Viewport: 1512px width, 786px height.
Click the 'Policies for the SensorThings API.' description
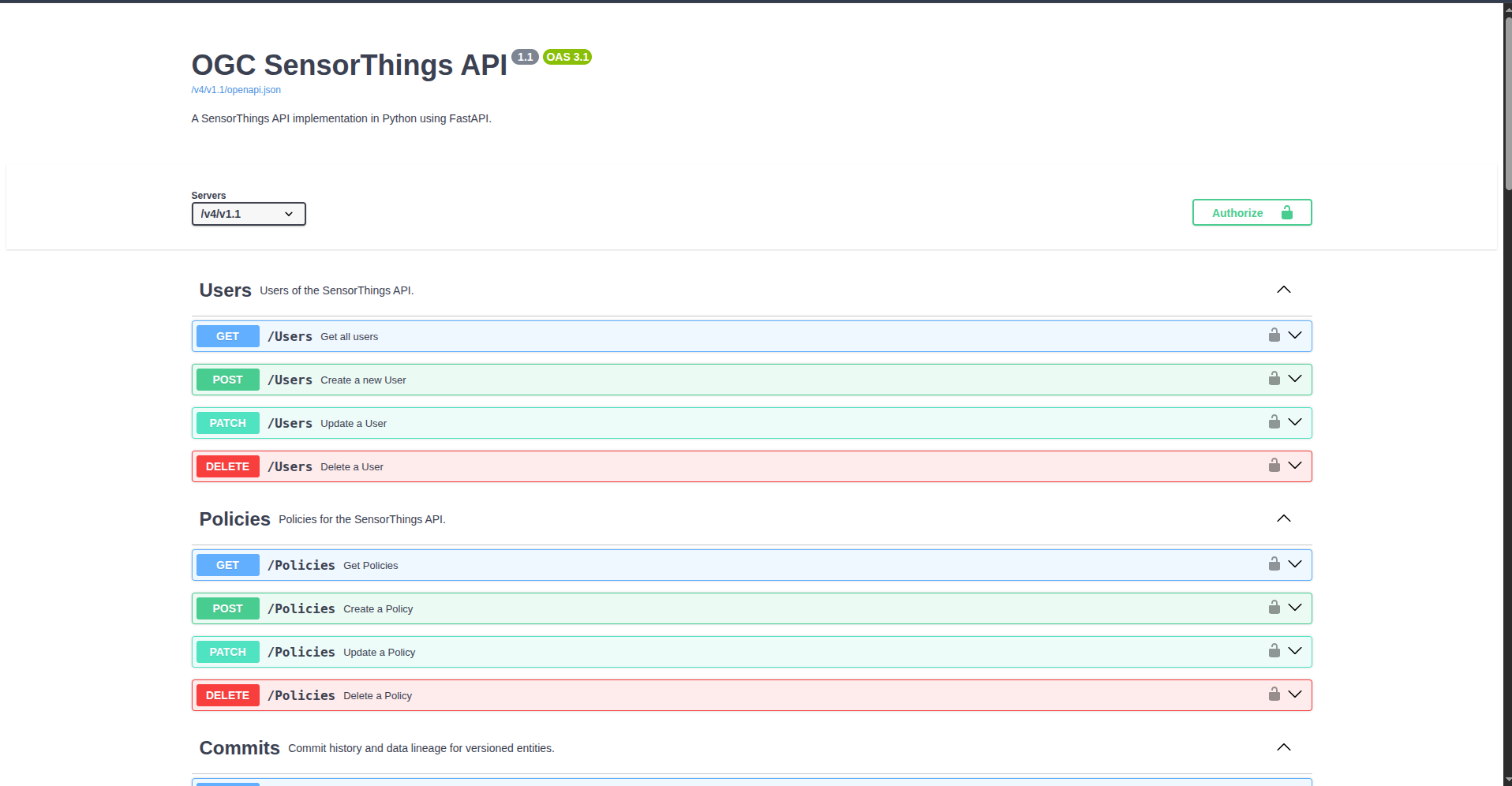[362, 519]
